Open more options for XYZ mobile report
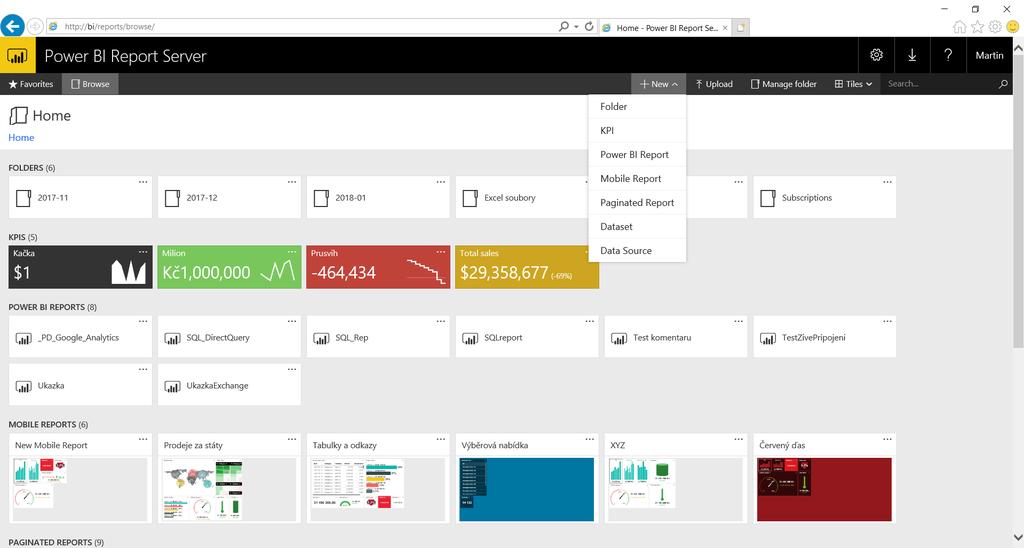Viewport: 1024px width, 548px height. click(739, 440)
